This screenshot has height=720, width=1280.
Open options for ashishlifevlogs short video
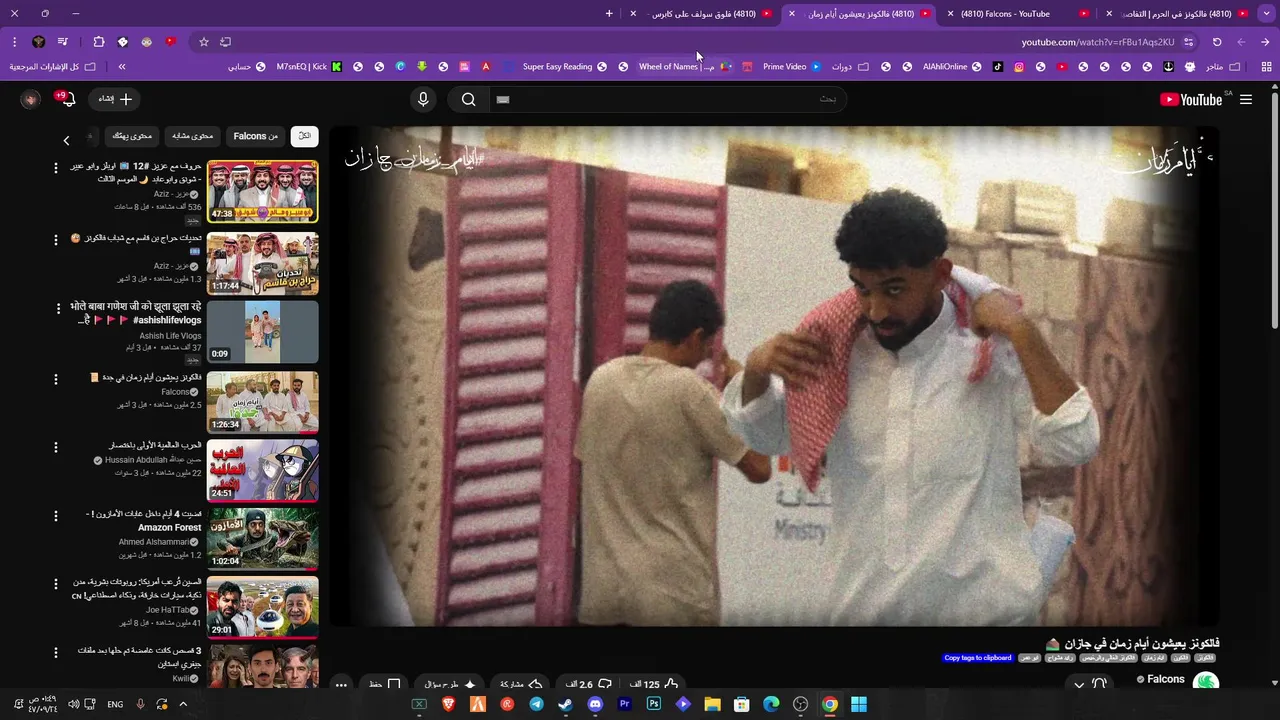tap(58, 308)
